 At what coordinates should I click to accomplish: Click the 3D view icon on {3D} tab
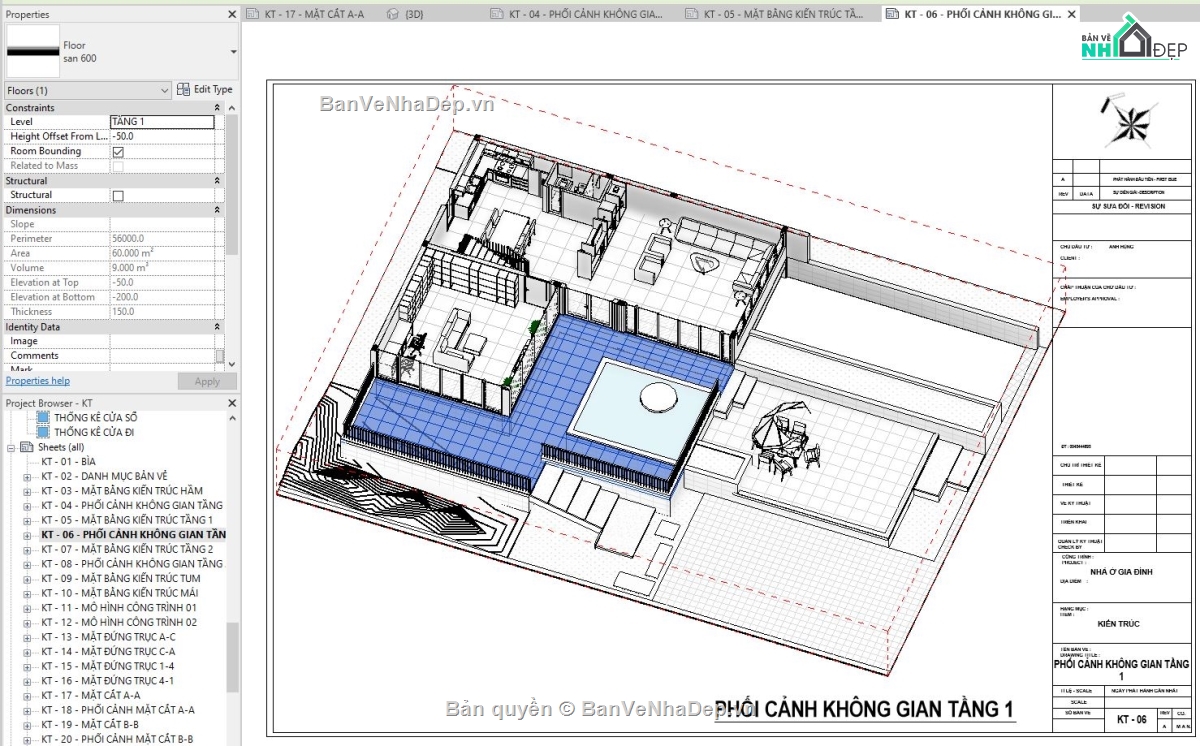tap(393, 14)
